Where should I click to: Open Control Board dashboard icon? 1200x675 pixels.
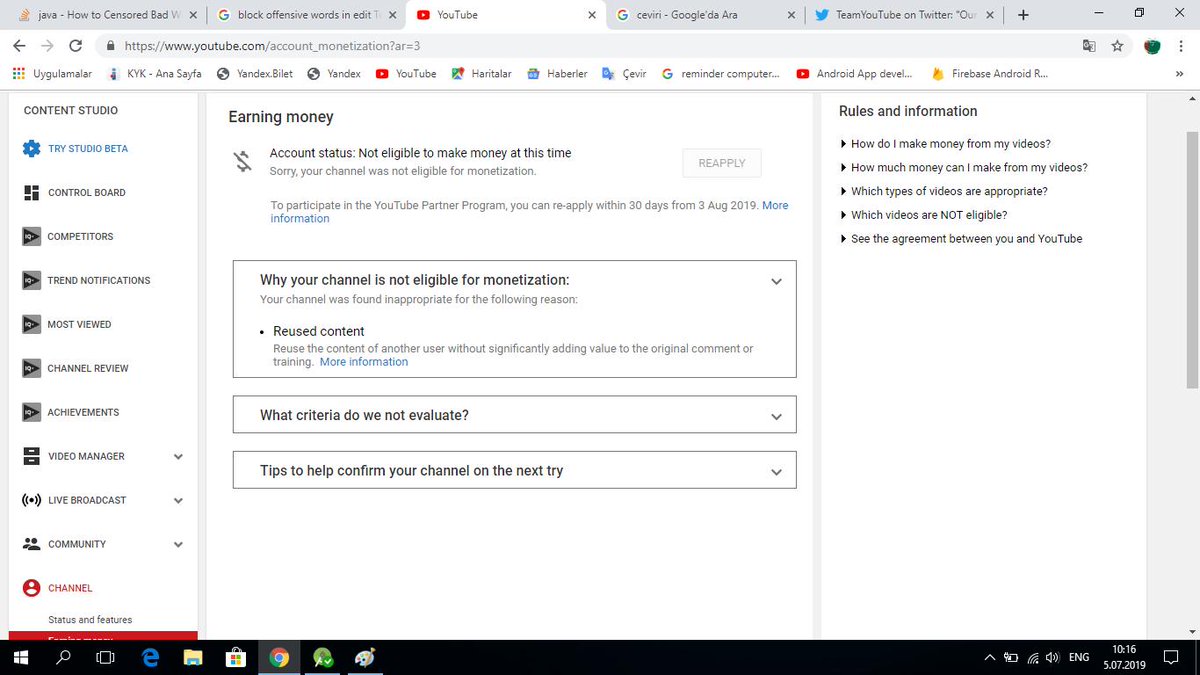(30, 193)
